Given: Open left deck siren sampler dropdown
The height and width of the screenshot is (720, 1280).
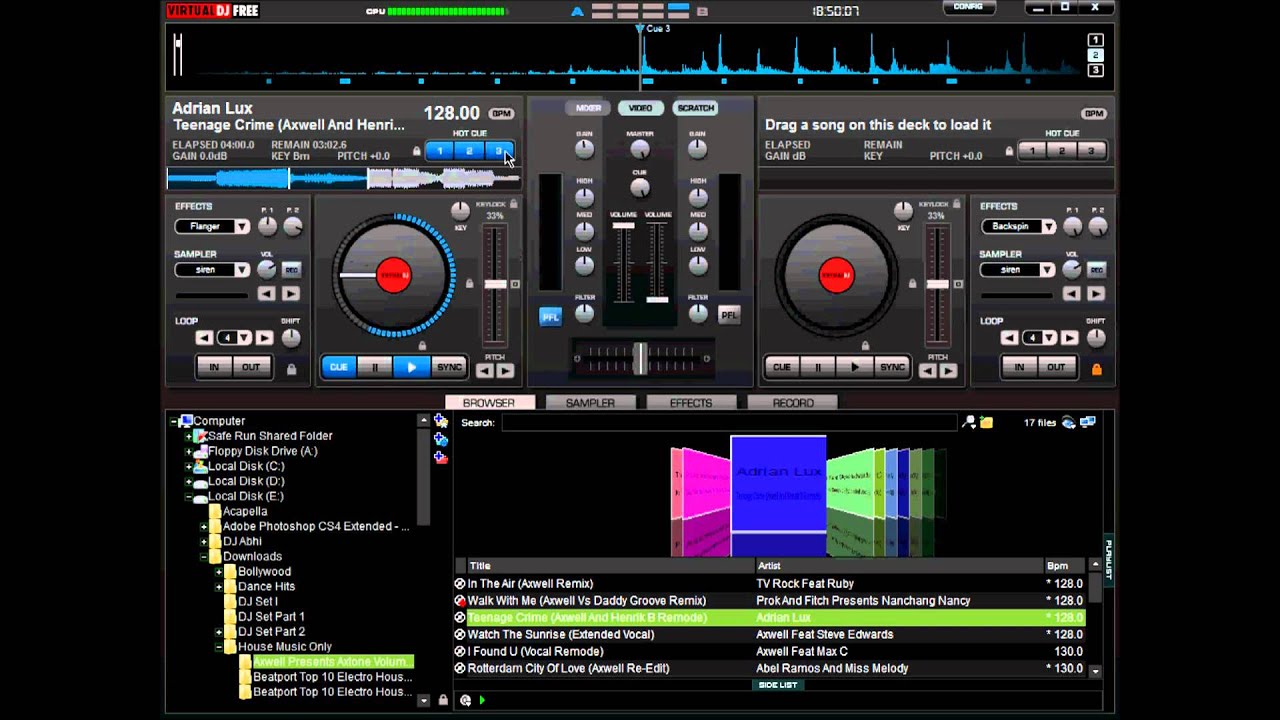Looking at the screenshot, I should tap(242, 270).
